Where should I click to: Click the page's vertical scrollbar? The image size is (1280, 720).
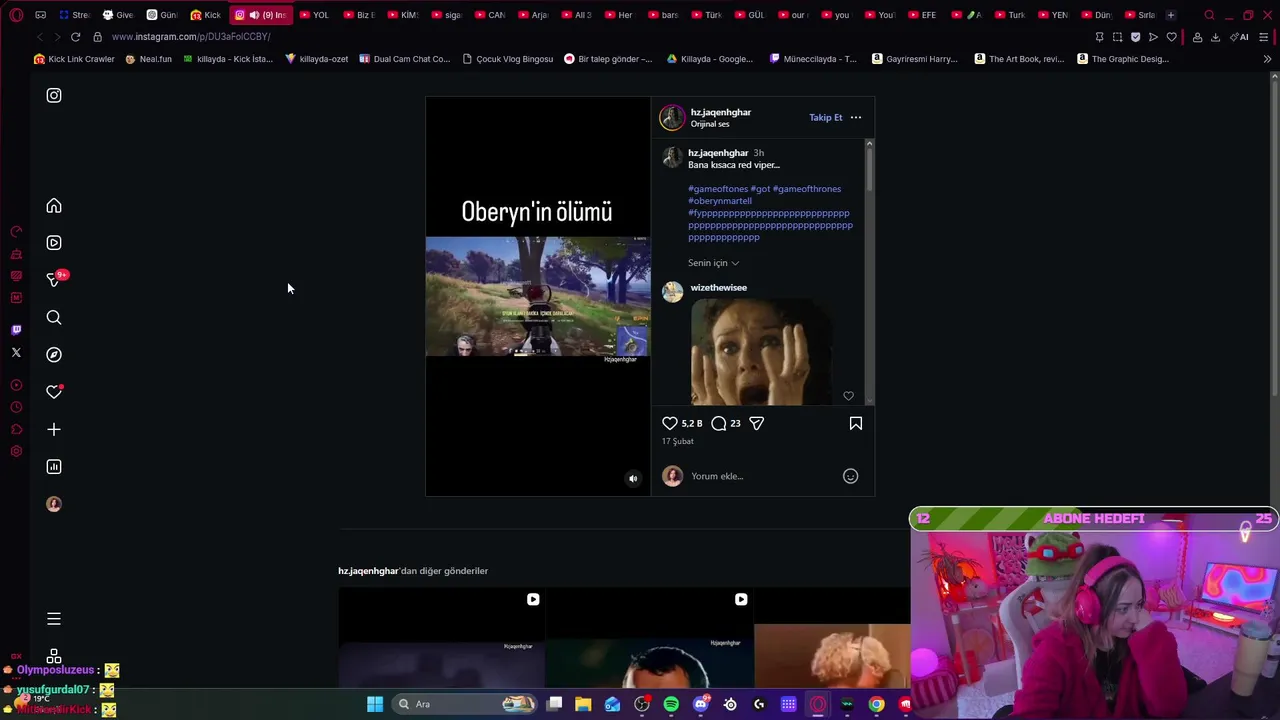click(1274, 240)
